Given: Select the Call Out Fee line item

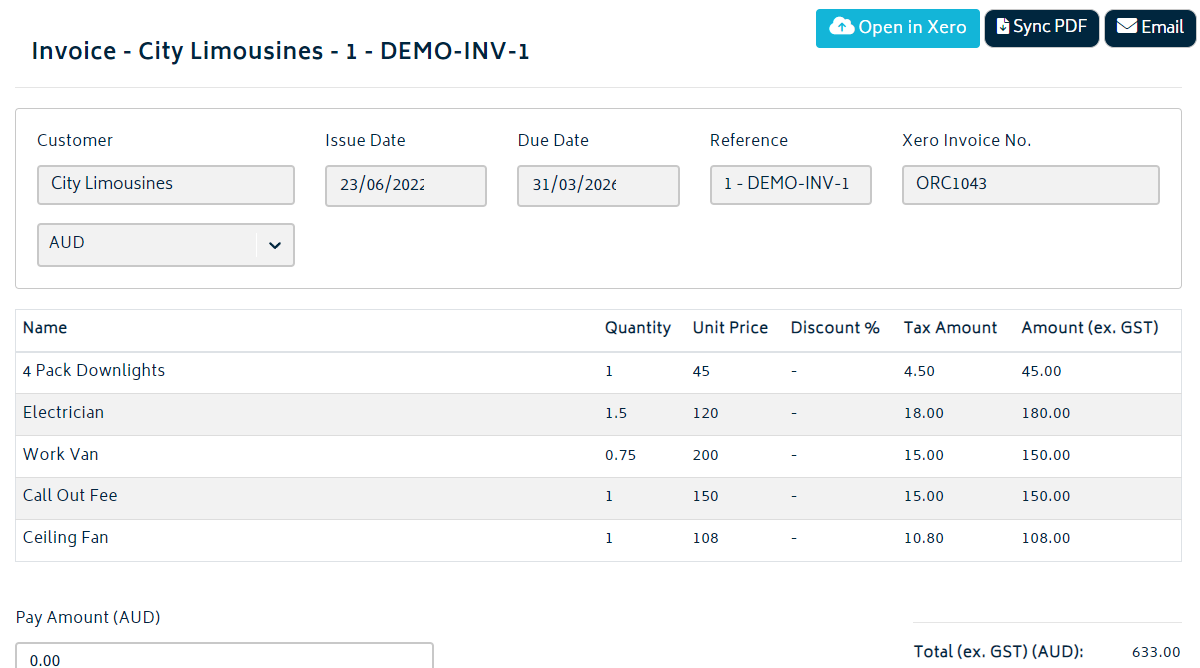Looking at the screenshot, I should tap(70, 496).
